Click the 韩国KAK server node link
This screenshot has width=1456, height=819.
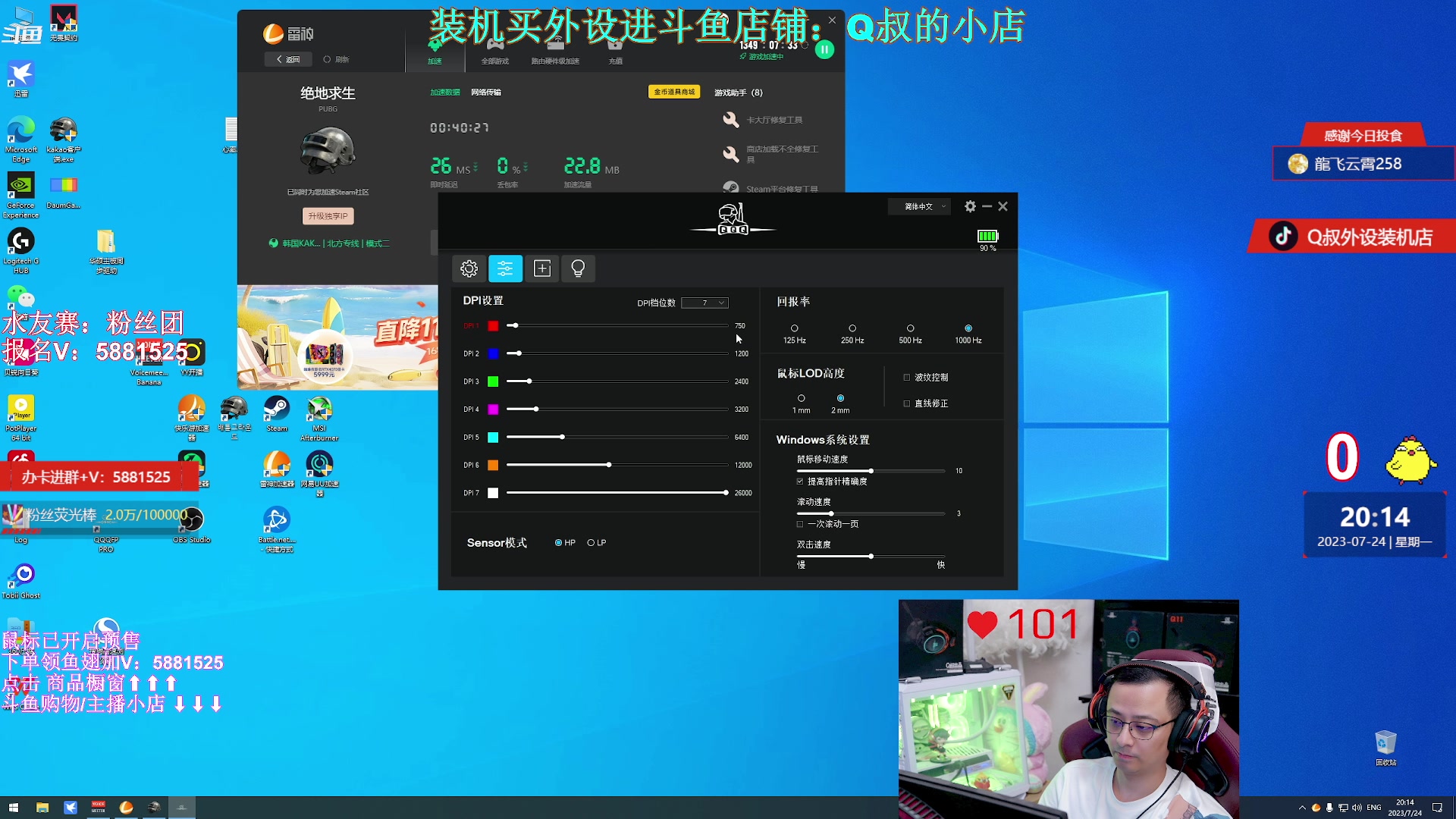pos(329,243)
